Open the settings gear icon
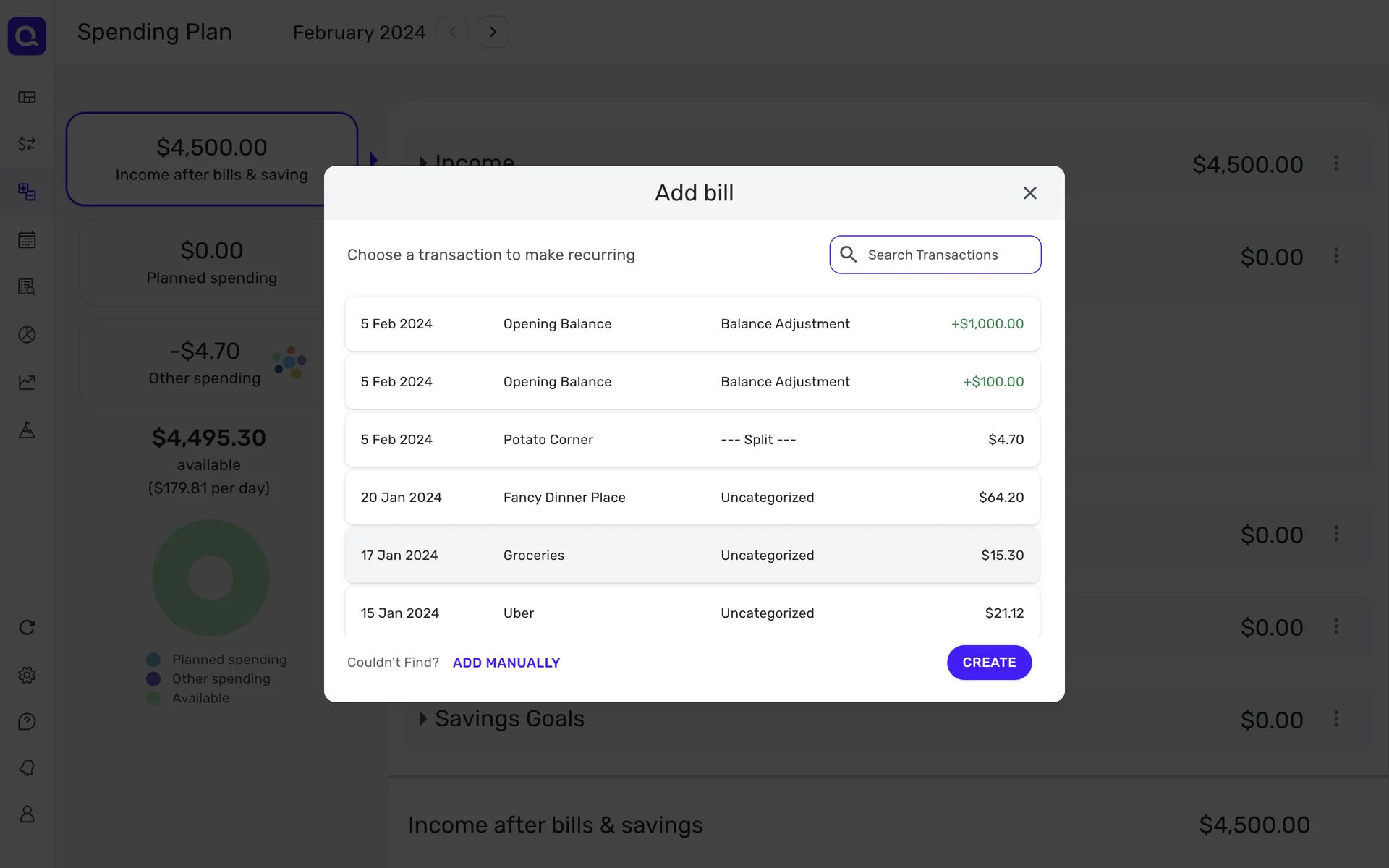 (x=27, y=675)
